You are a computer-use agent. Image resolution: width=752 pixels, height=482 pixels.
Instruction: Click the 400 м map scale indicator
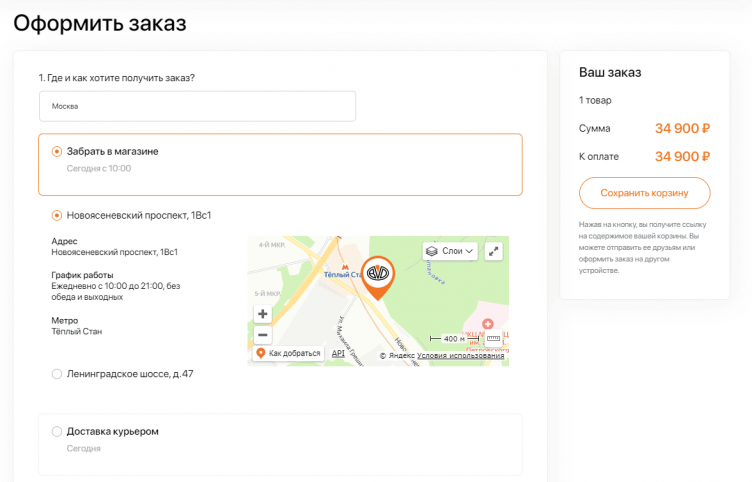point(454,339)
